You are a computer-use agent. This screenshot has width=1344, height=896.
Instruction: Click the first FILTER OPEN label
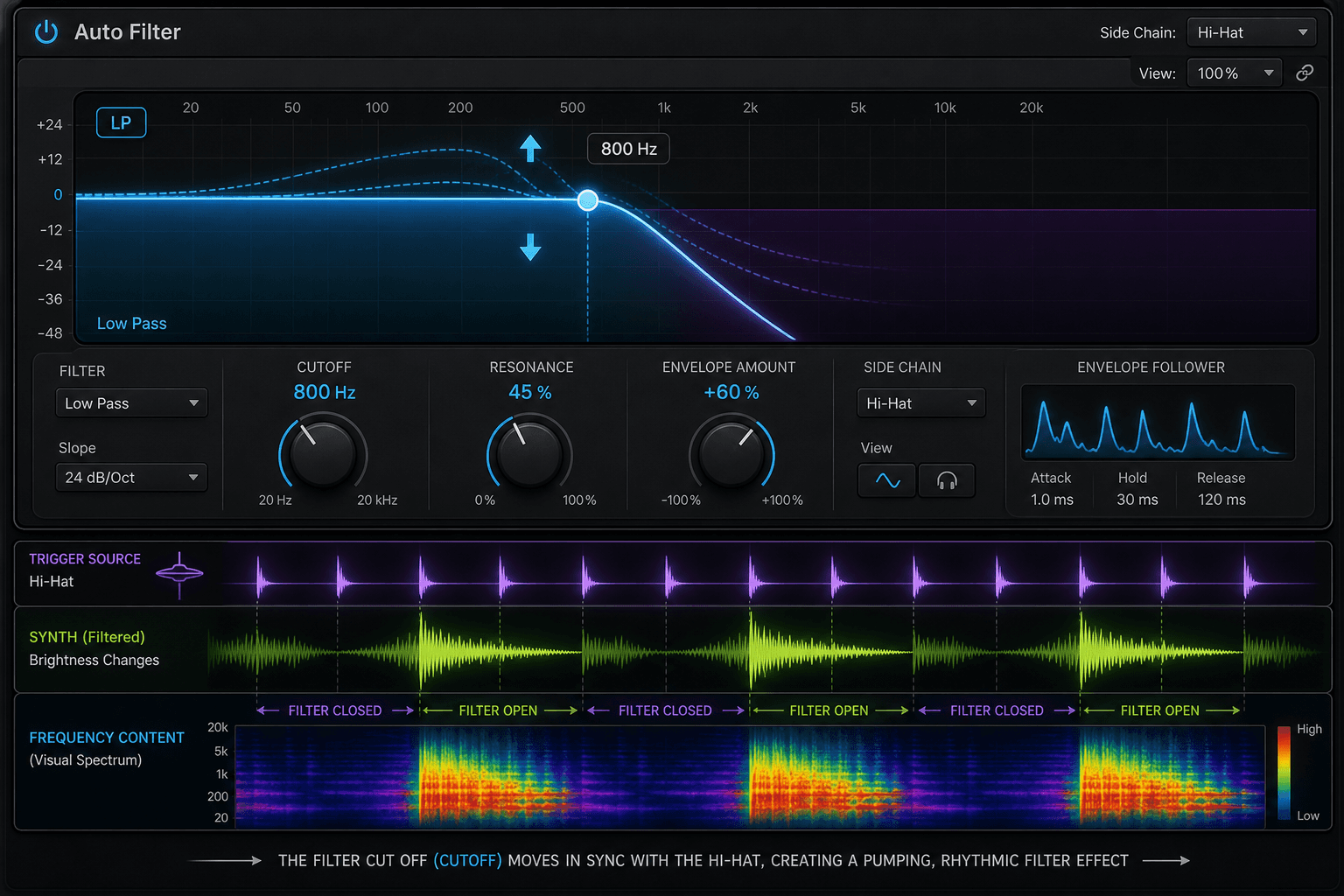[498, 710]
